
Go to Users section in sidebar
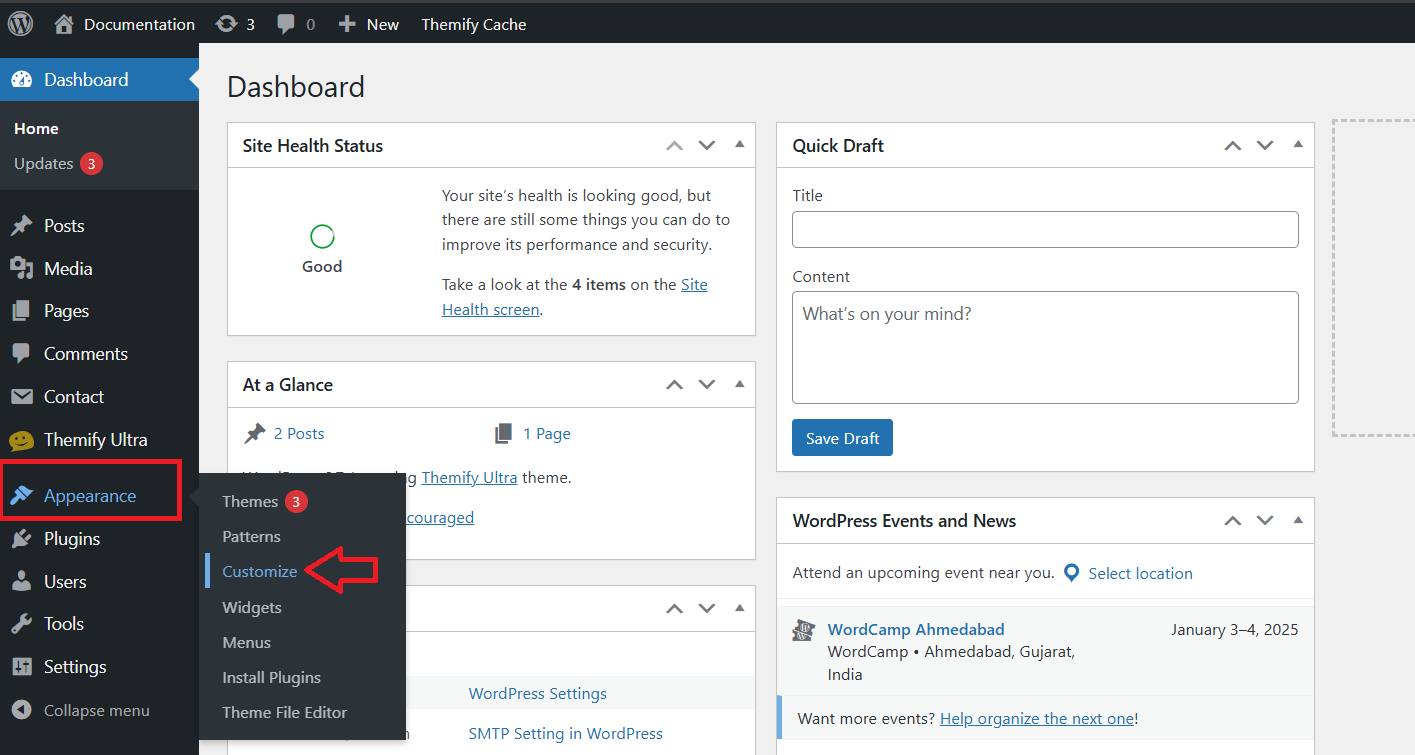click(x=65, y=582)
